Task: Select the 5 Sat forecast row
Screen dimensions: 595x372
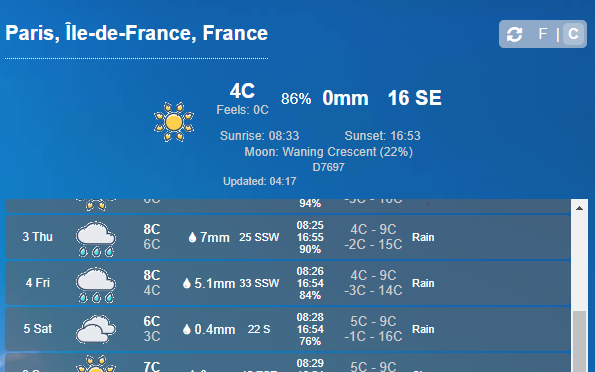Action: (x=288, y=329)
